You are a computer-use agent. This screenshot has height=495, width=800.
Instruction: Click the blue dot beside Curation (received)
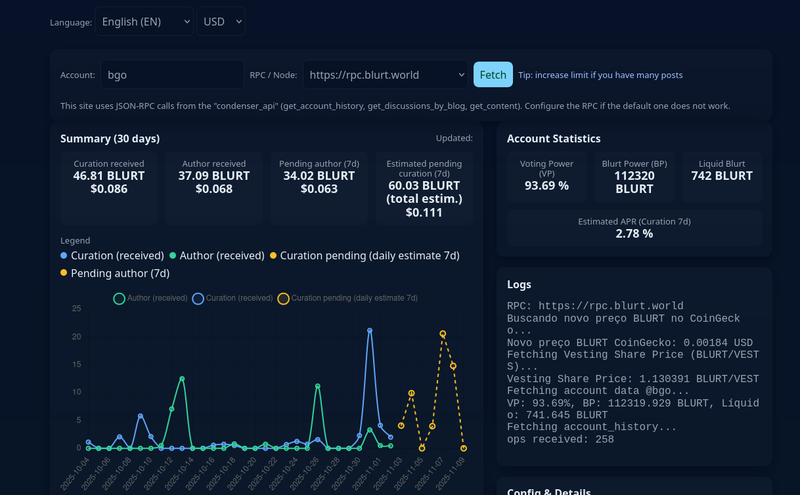(65, 256)
